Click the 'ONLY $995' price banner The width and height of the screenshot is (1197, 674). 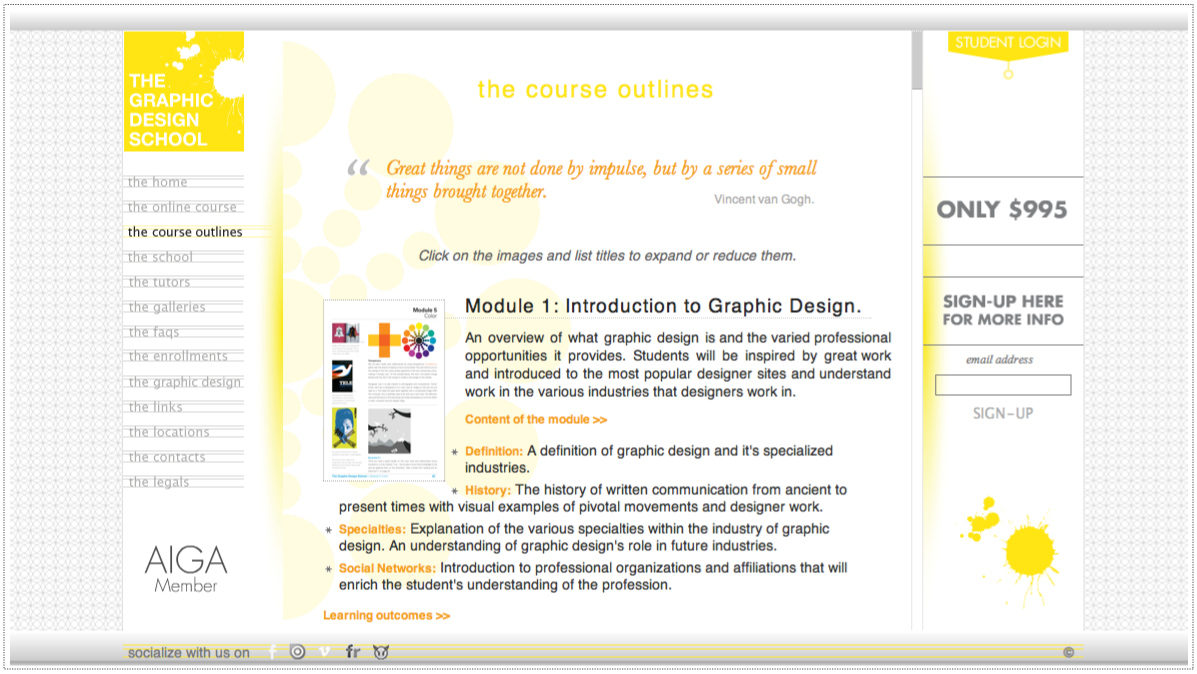pos(1002,210)
